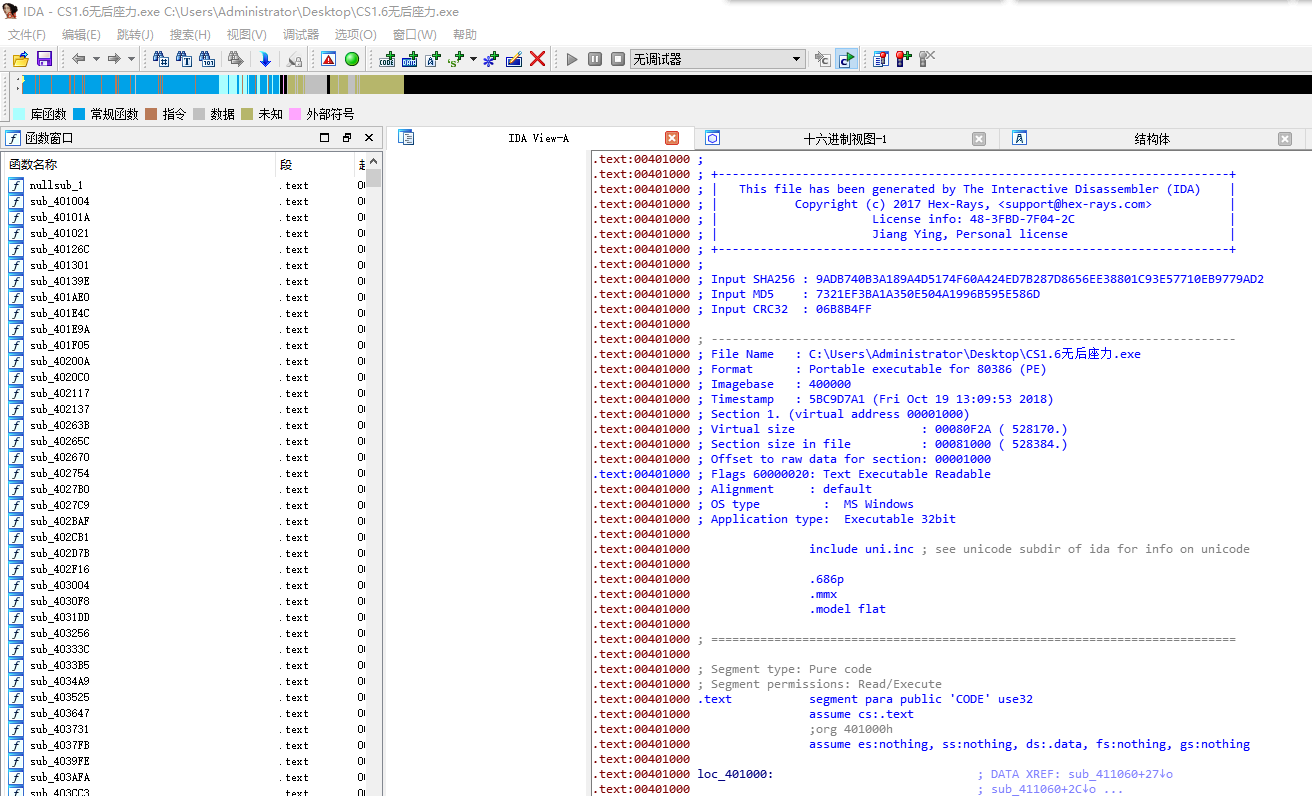The image size is (1312, 796).
Task: Click the breakpoint list icon
Action: pos(880,59)
